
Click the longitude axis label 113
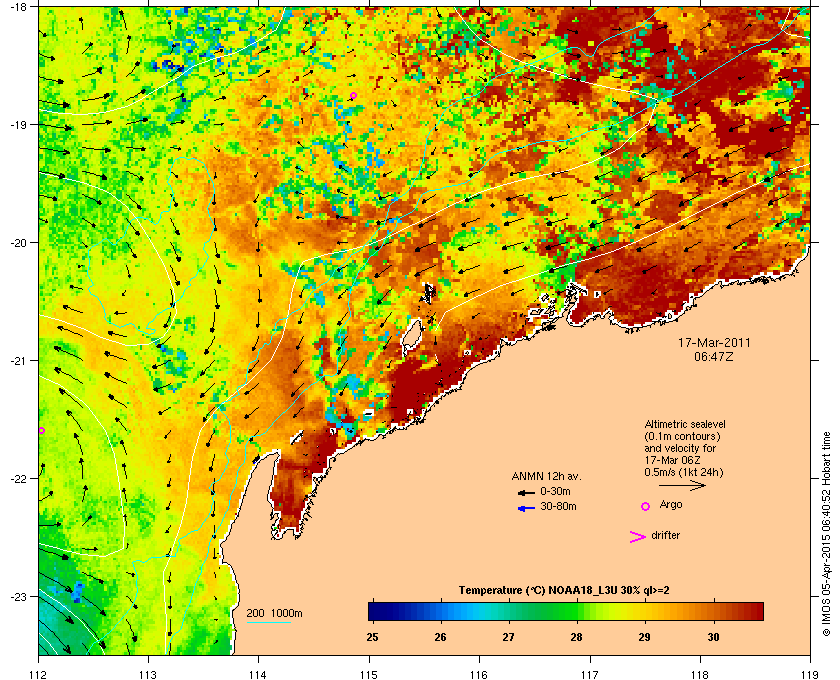(x=148, y=674)
